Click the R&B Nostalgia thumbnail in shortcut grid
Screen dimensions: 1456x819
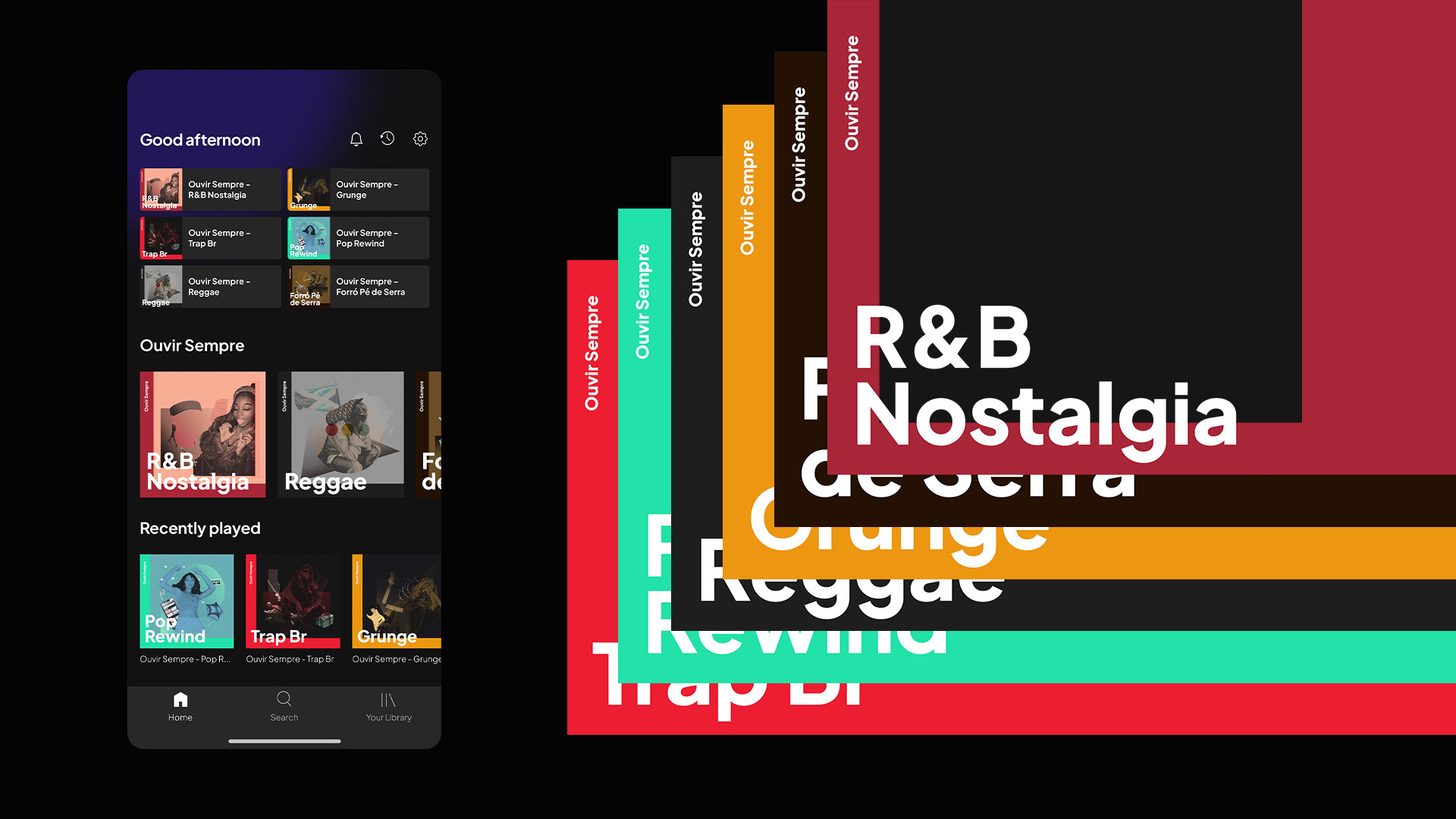[161, 190]
